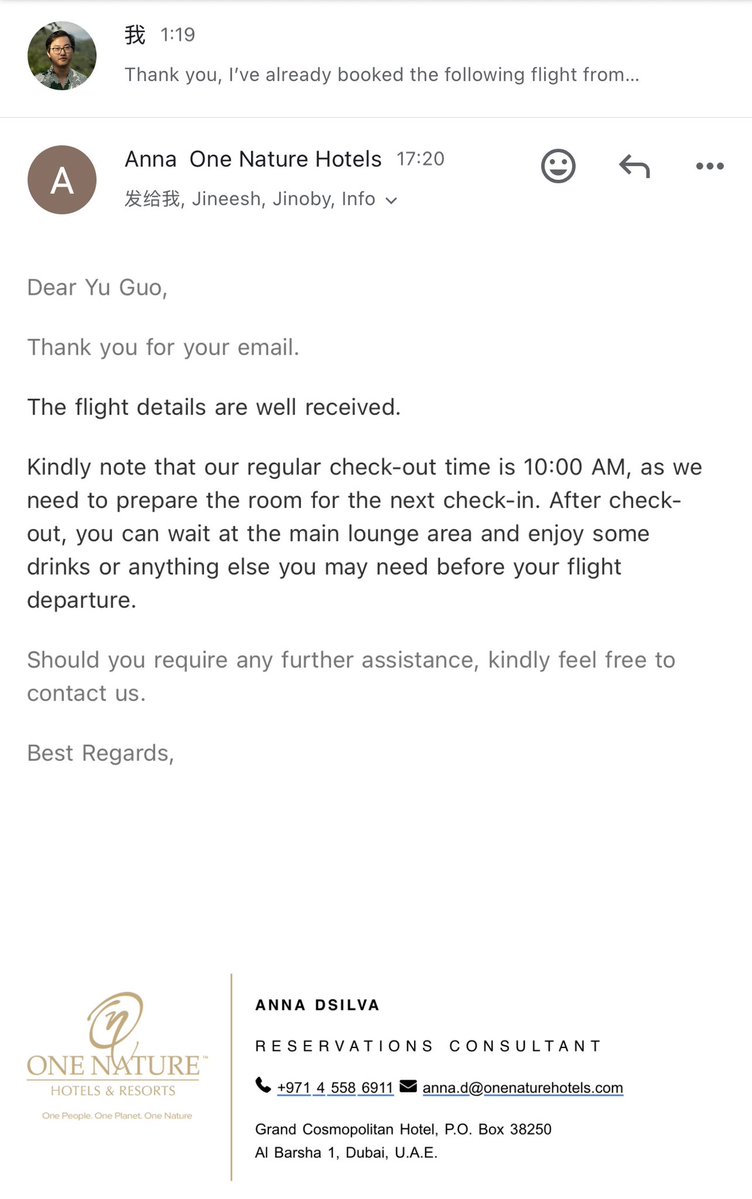Click 'ANNA DSILVA' name in signature
Screen dimensions: 752x1199
[317, 1005]
